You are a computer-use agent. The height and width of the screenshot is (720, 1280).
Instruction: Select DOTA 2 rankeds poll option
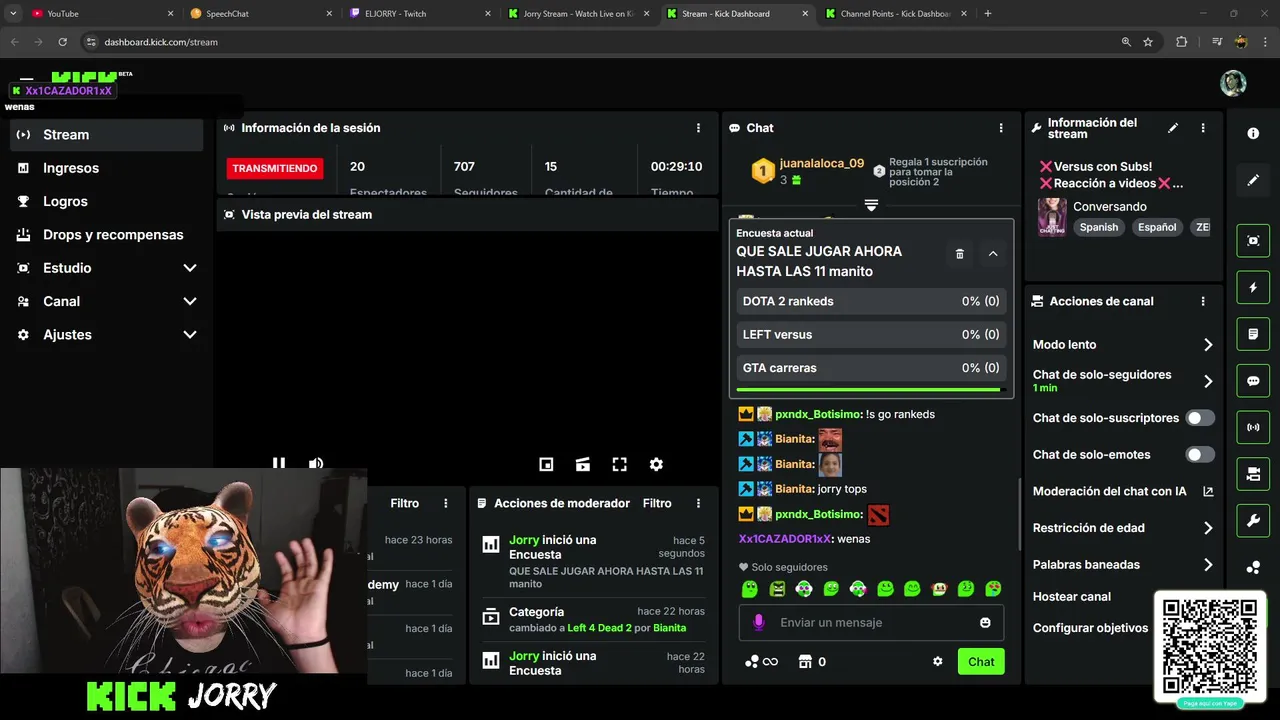871,301
